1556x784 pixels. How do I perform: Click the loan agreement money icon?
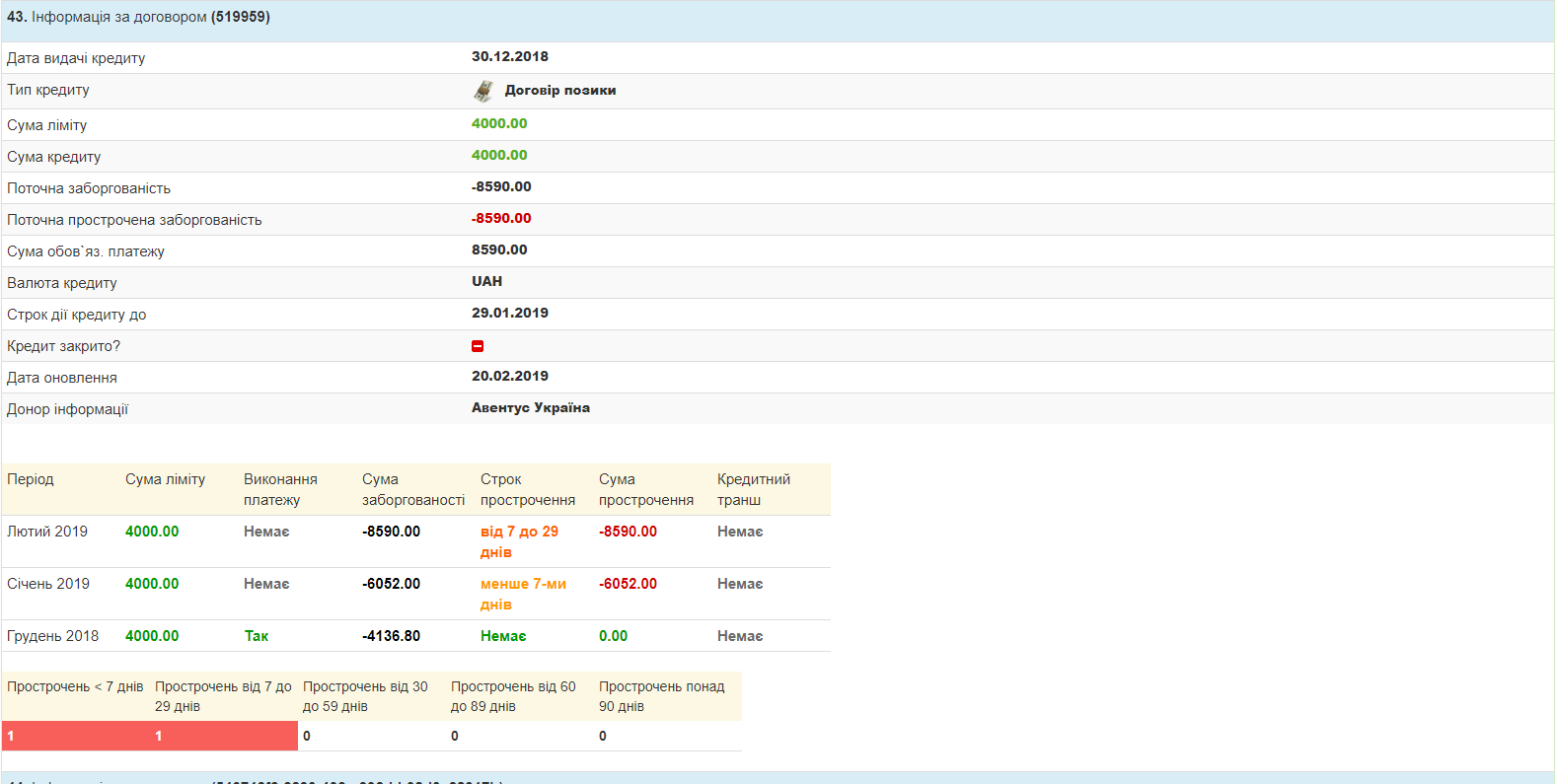483,91
